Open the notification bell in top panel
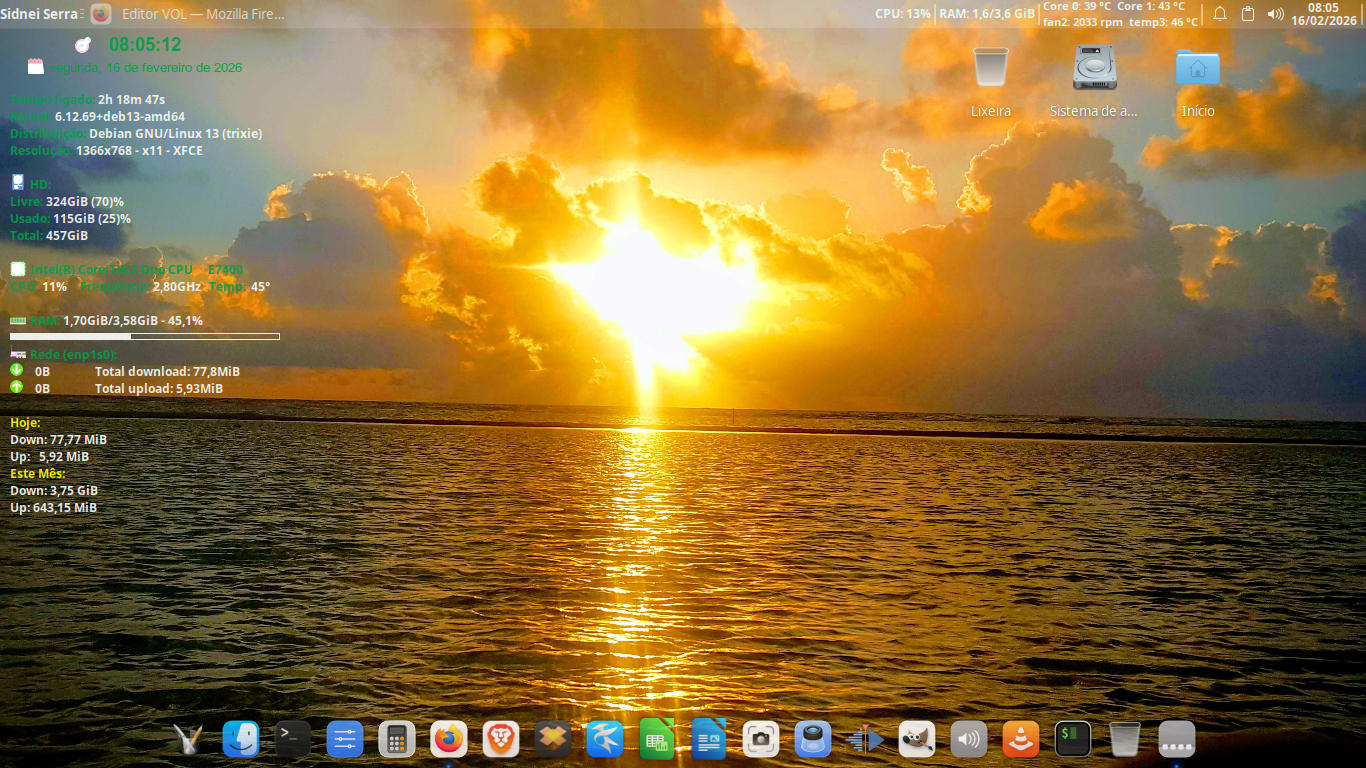The width and height of the screenshot is (1366, 768). pyautogui.click(x=1220, y=14)
